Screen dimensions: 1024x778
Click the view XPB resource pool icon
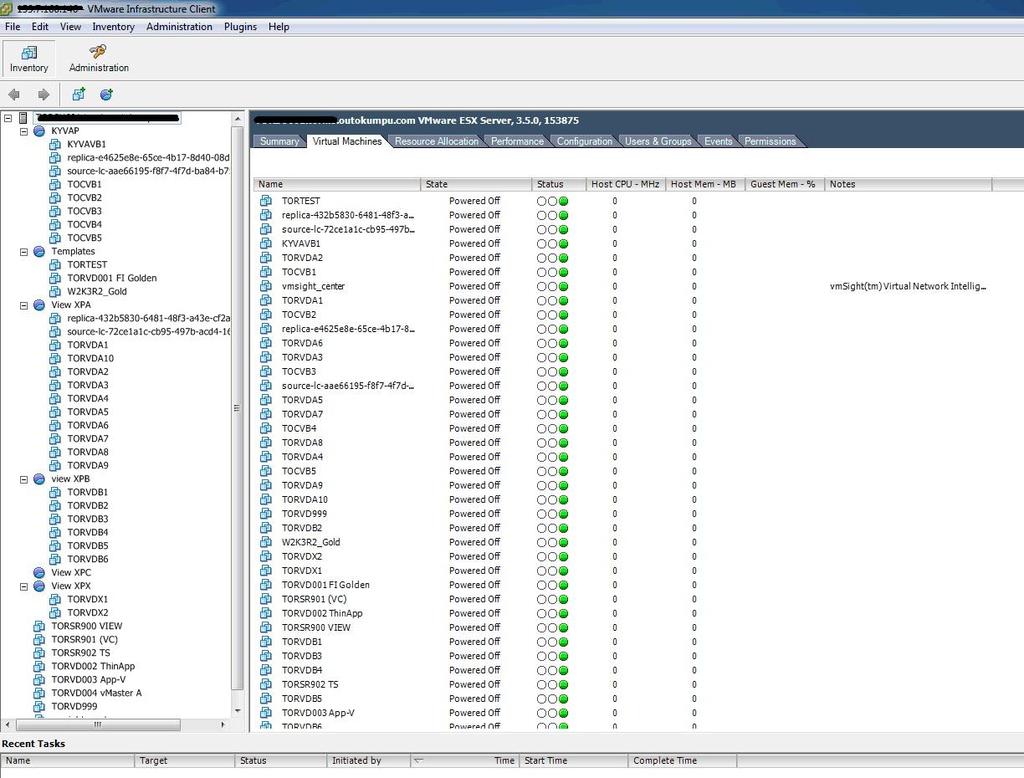coord(39,479)
